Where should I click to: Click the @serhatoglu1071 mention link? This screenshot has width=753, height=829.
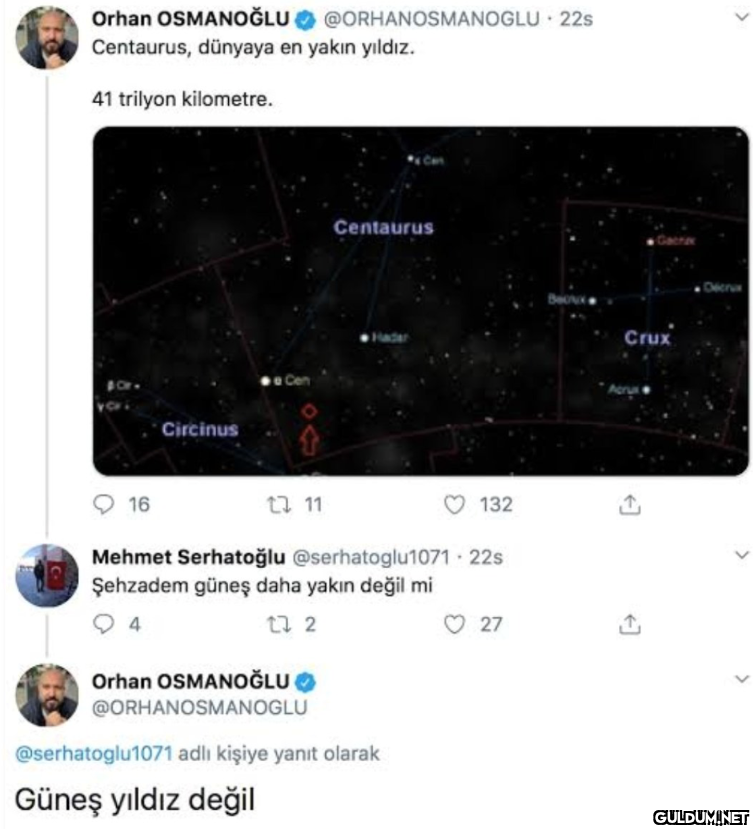click(94, 753)
